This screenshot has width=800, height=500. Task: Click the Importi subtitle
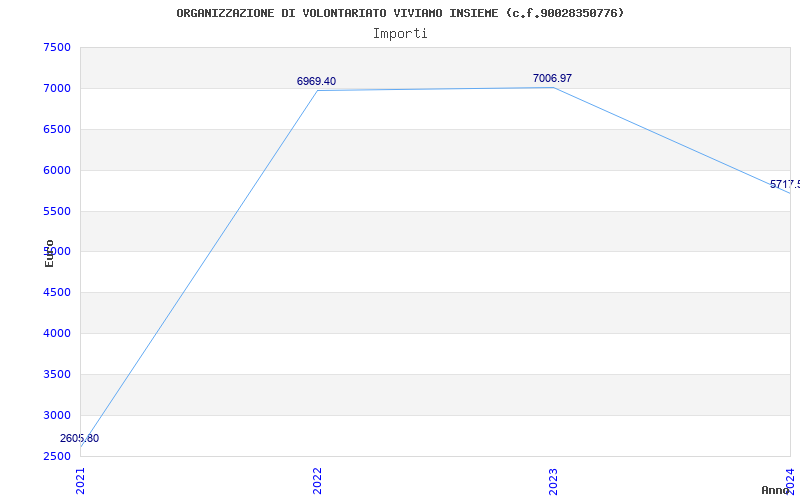coord(400,34)
